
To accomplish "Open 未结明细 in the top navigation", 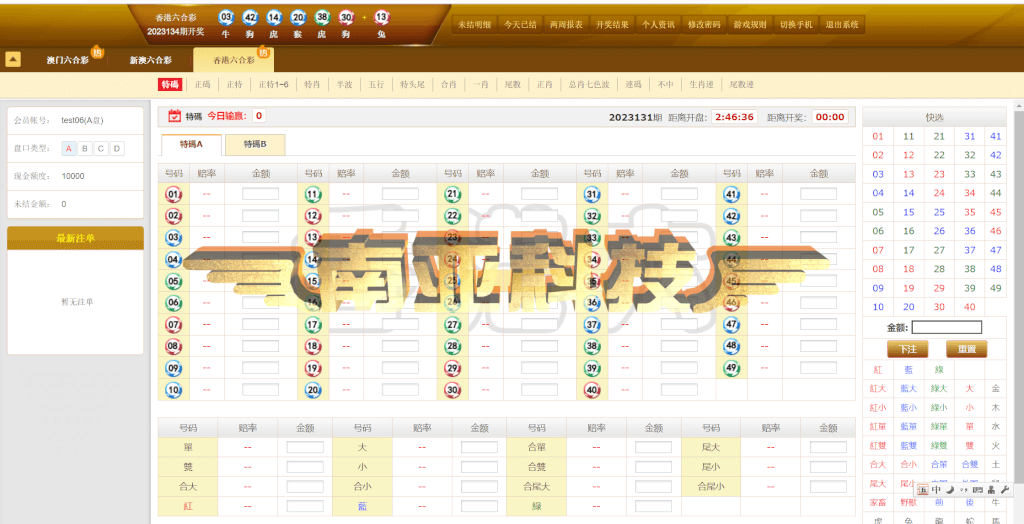I will pos(474,25).
